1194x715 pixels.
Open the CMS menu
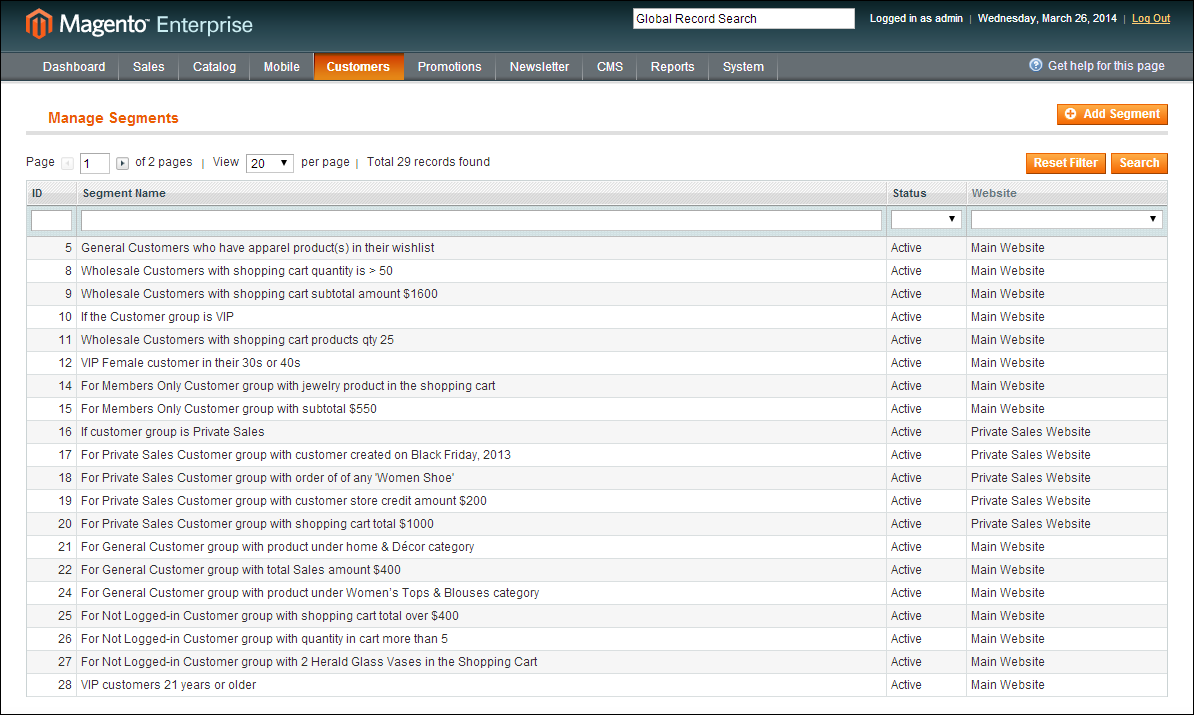[x=609, y=67]
